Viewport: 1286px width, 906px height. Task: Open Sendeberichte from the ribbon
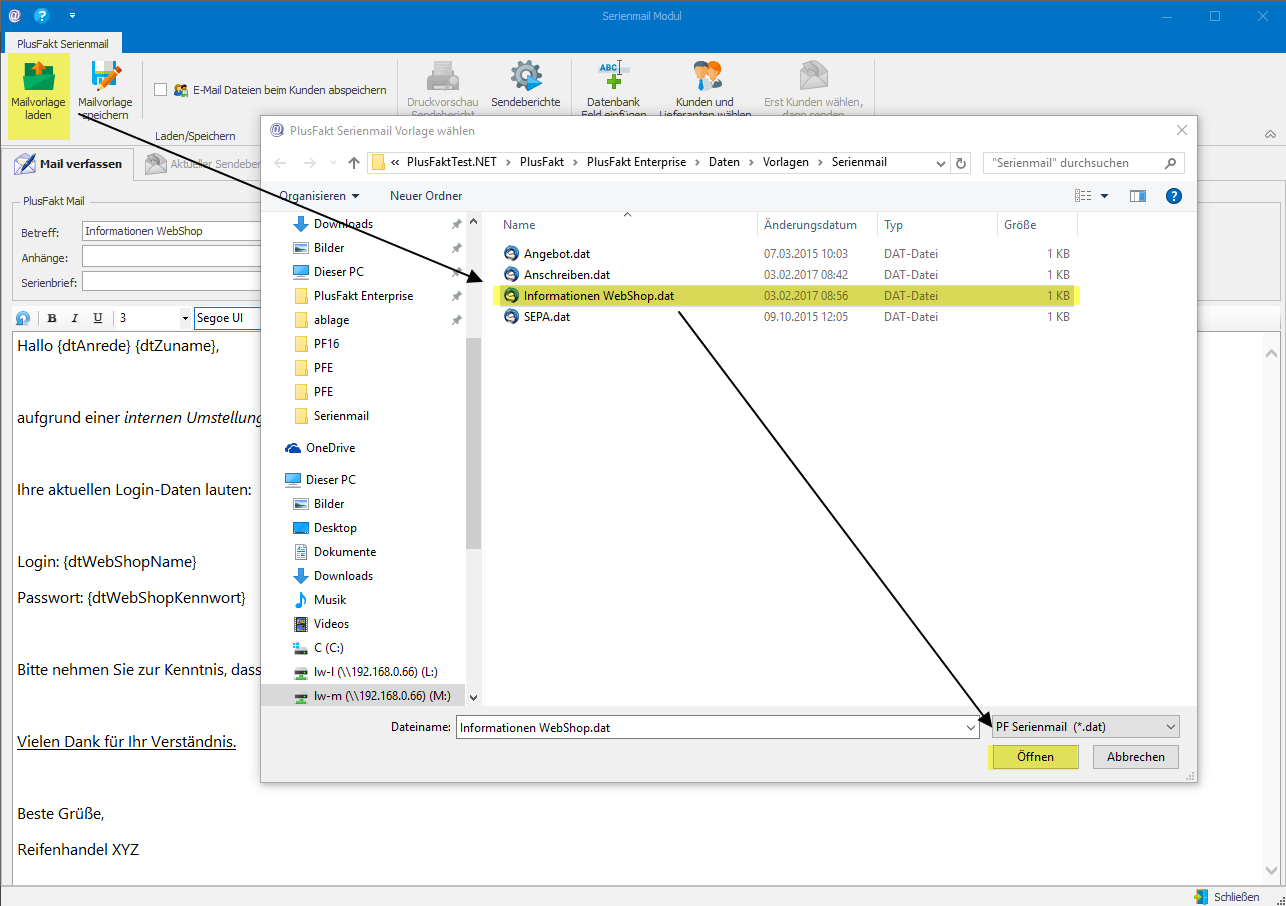click(x=526, y=85)
